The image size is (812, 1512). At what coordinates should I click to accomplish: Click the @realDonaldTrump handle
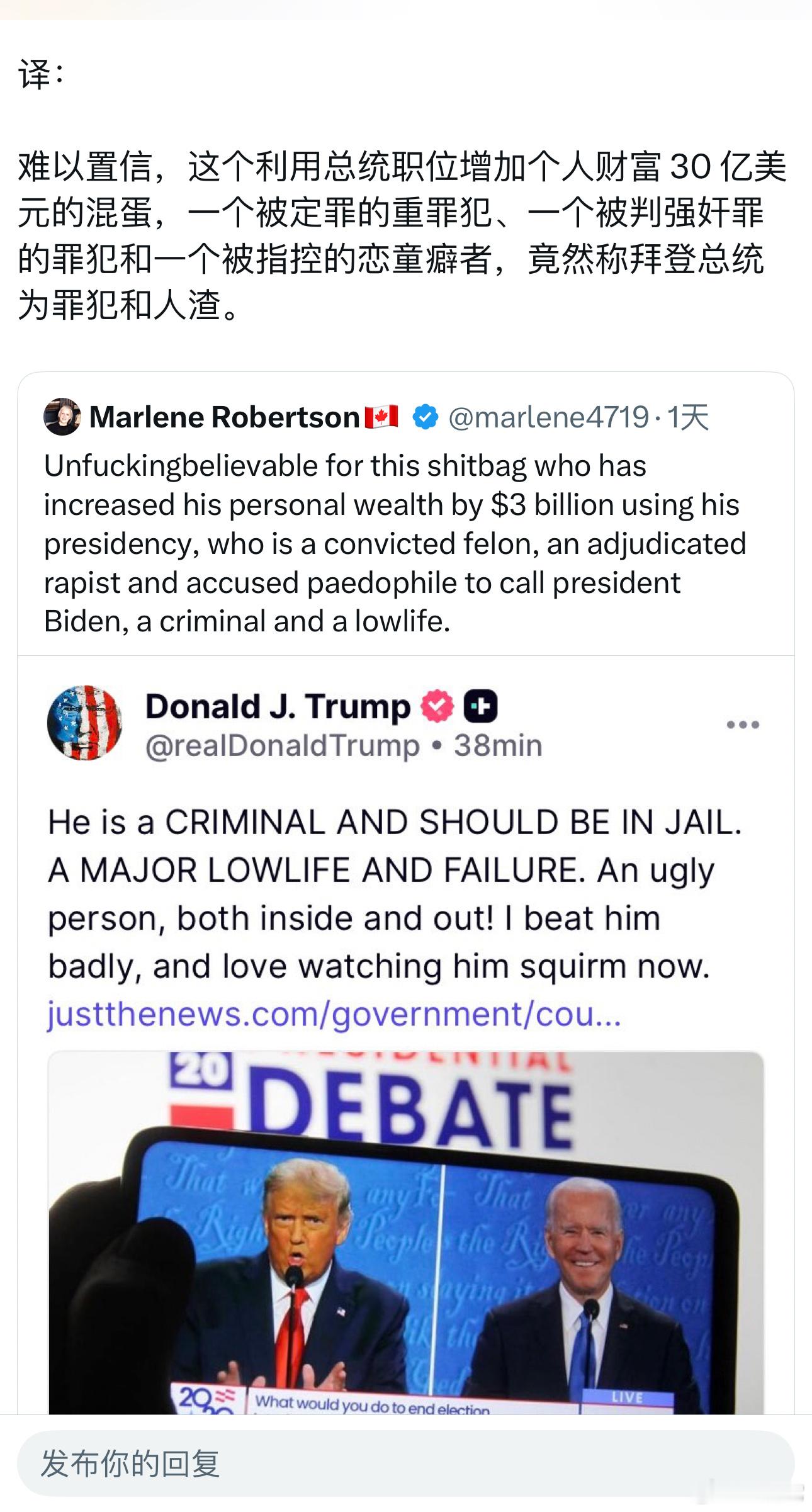(x=282, y=745)
